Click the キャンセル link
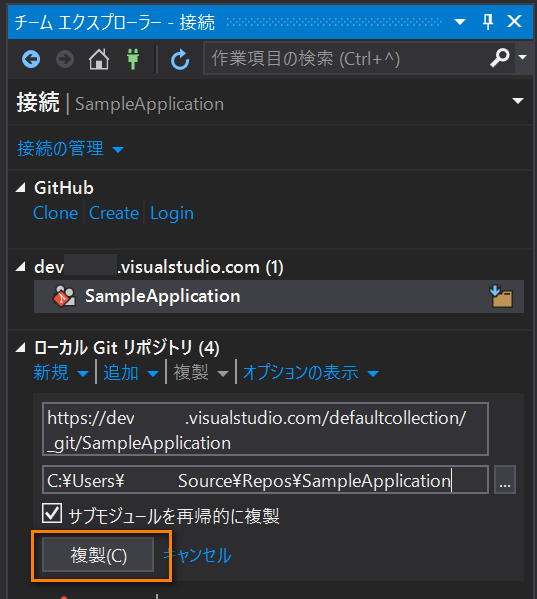Screen dimensions: 537x599 pyautogui.click(x=197, y=555)
